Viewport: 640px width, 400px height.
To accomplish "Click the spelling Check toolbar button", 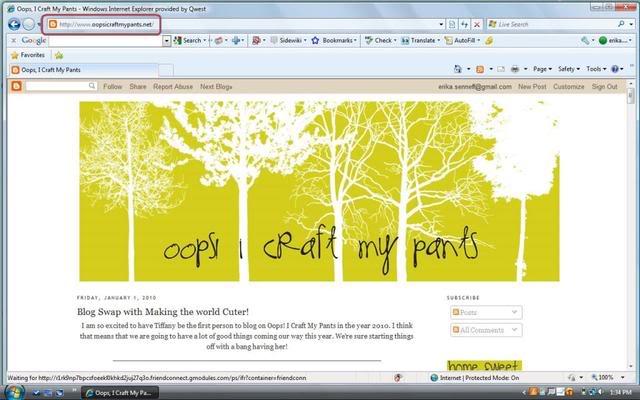I will (x=380, y=40).
